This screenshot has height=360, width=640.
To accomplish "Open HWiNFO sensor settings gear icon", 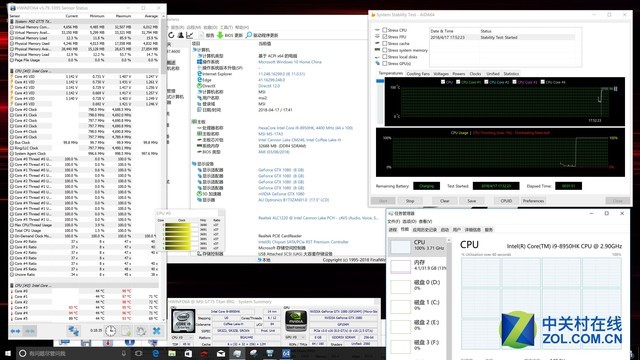I will 141,331.
